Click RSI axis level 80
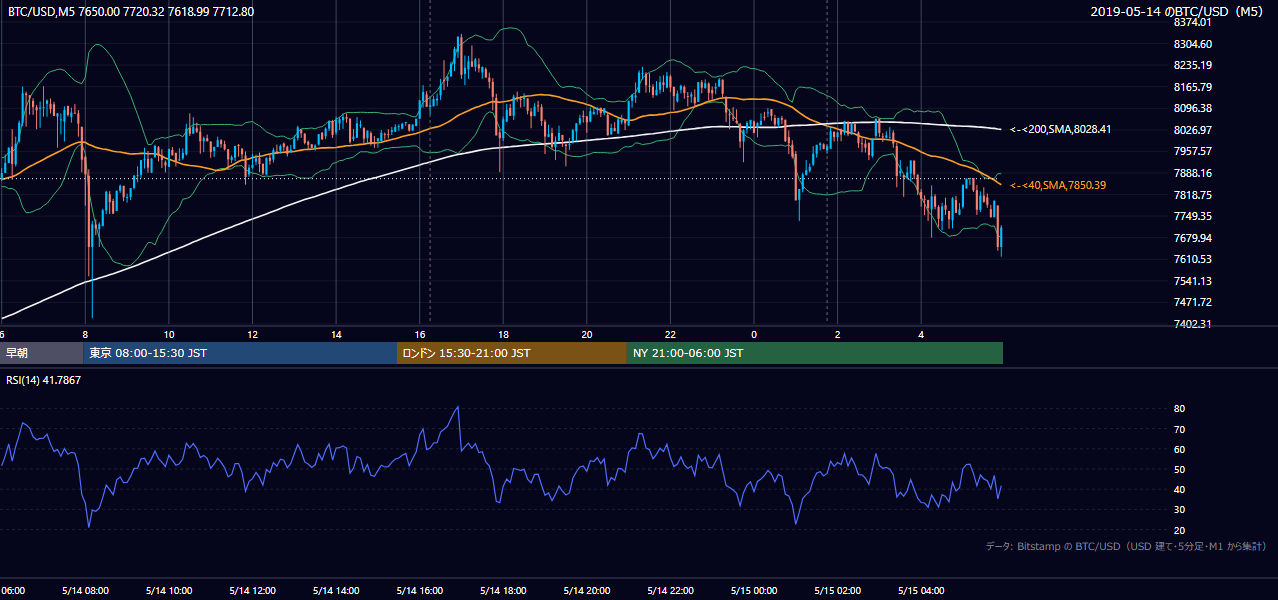This screenshot has height=600, width=1278. coord(1179,409)
